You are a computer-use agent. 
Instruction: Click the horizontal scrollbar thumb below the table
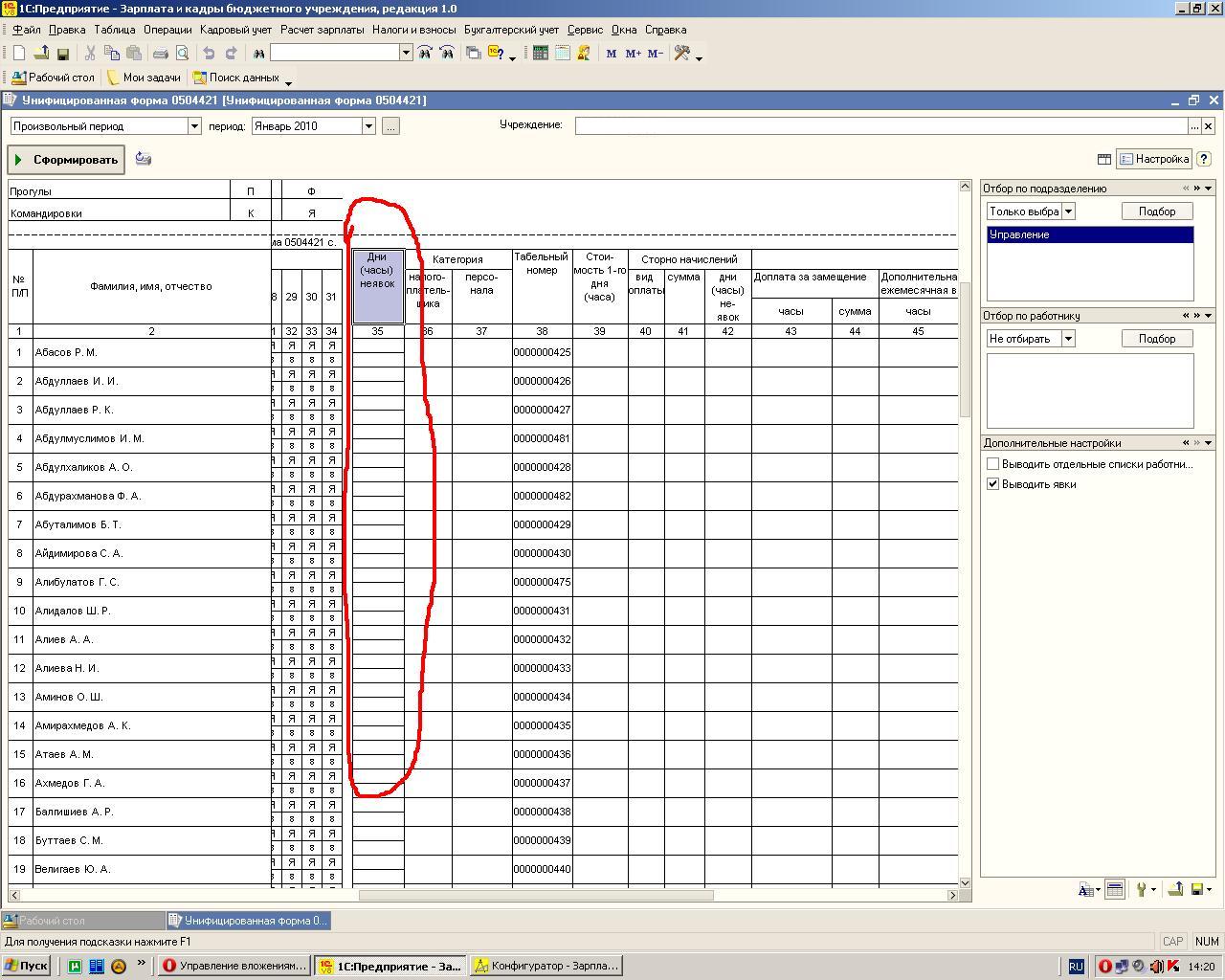[x=536, y=895]
